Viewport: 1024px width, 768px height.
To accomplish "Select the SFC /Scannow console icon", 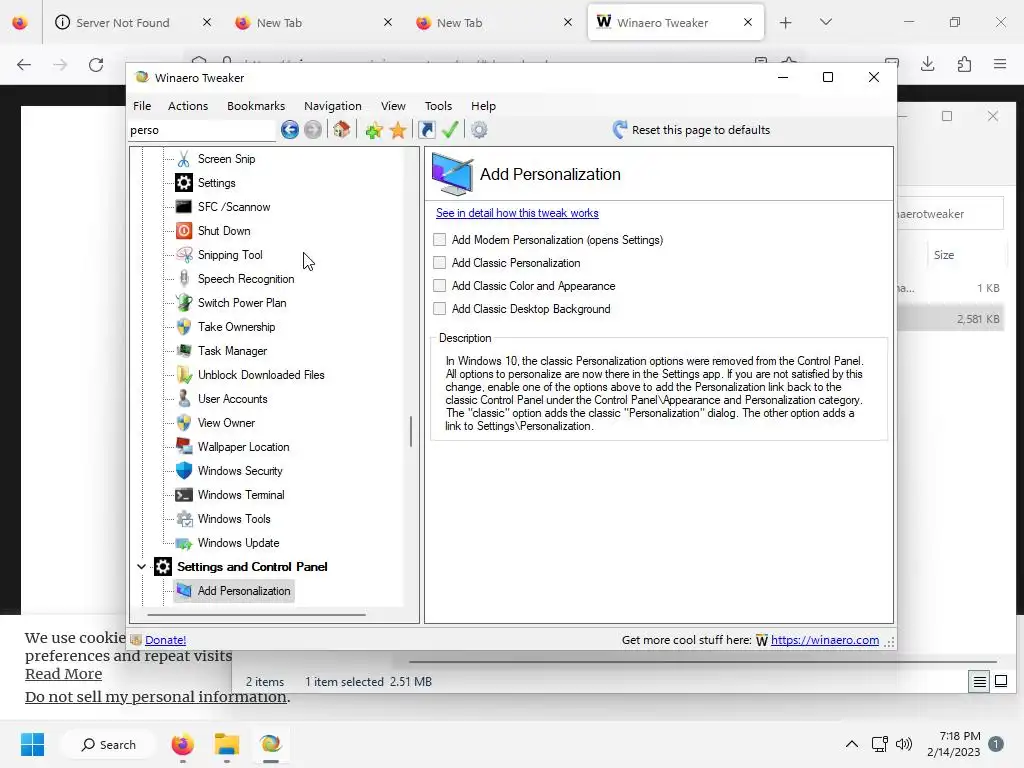I will [184, 207].
